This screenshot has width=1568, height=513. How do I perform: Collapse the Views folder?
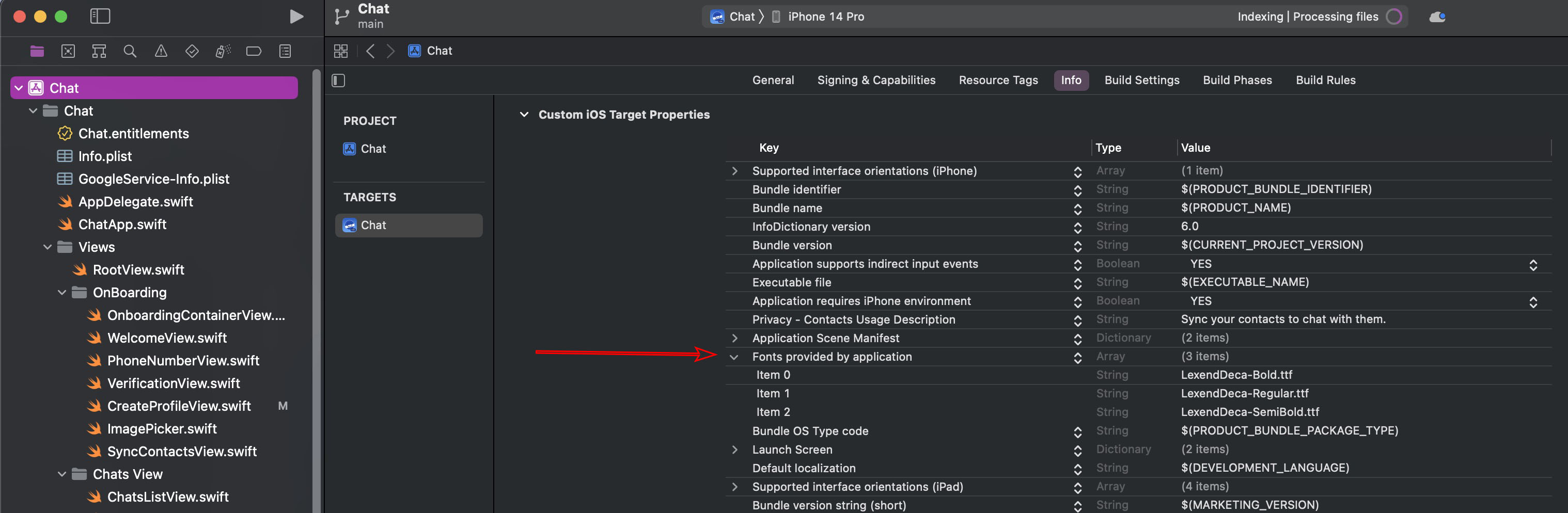pos(48,247)
